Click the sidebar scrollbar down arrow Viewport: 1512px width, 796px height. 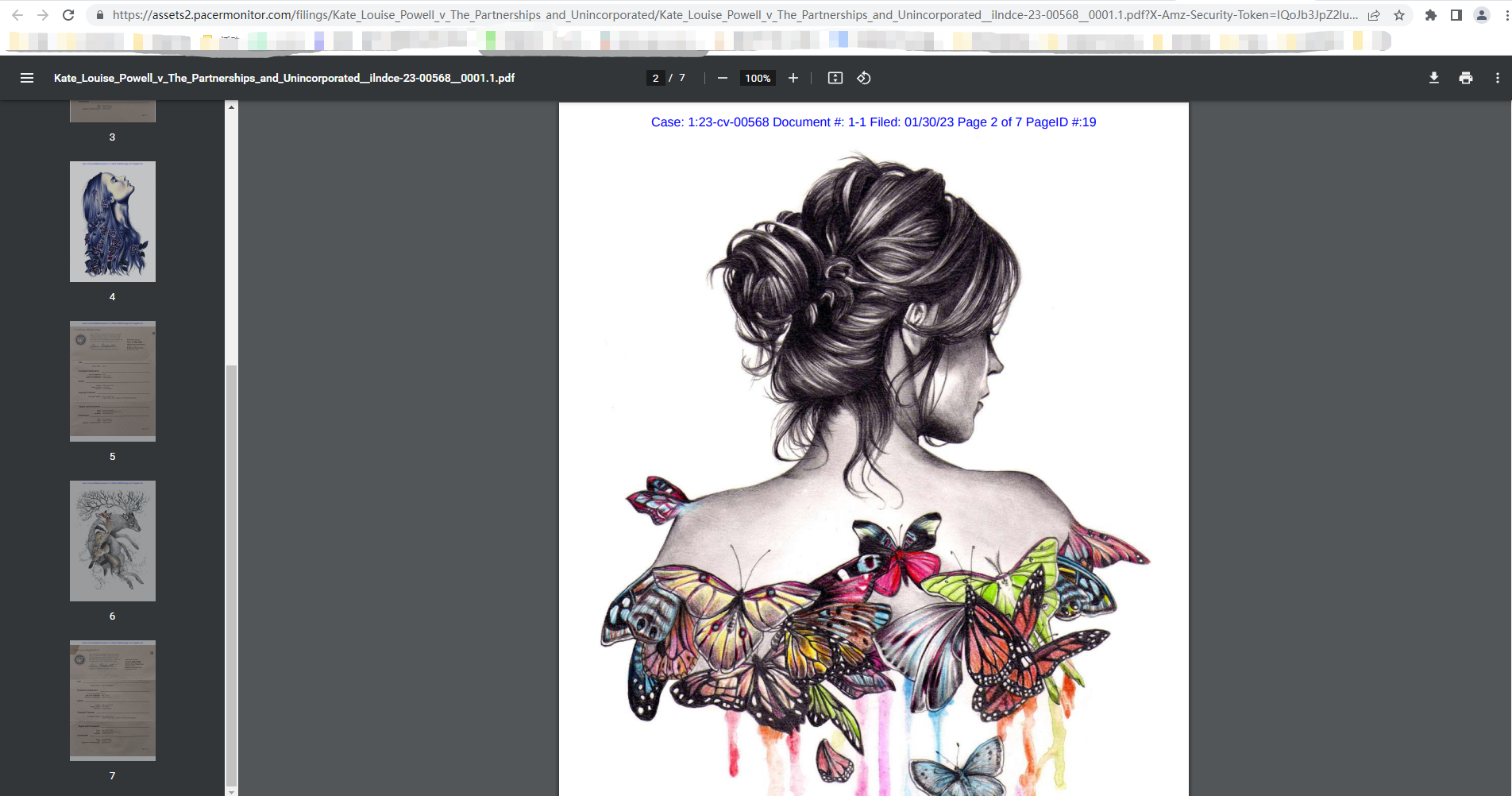232,791
